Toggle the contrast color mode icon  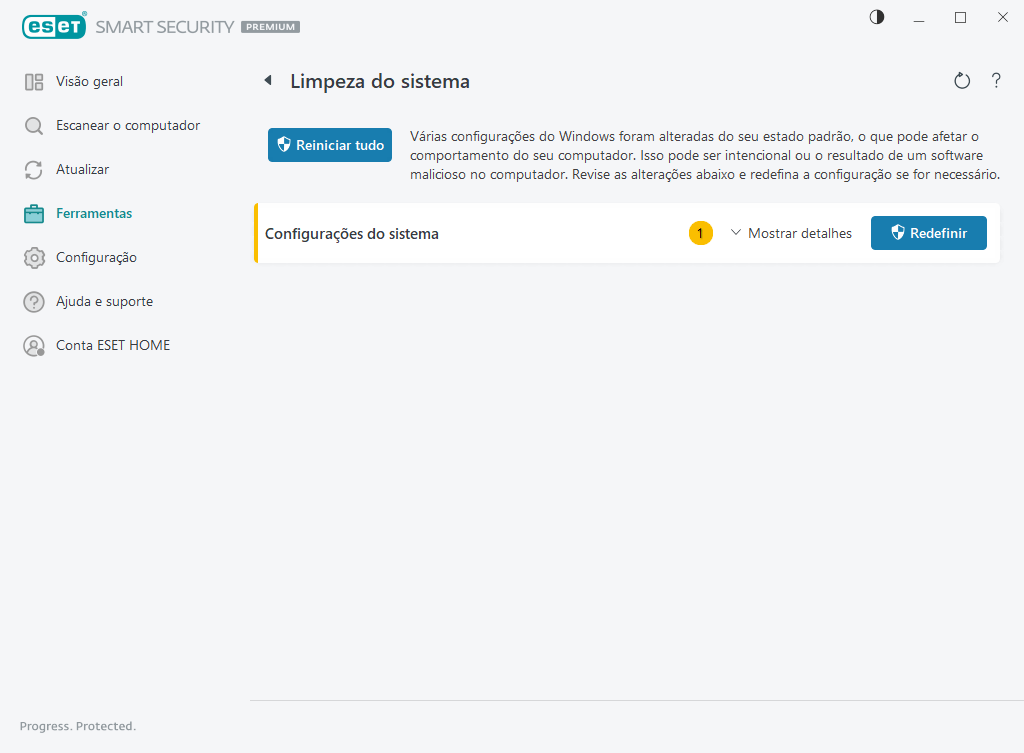[x=877, y=17]
